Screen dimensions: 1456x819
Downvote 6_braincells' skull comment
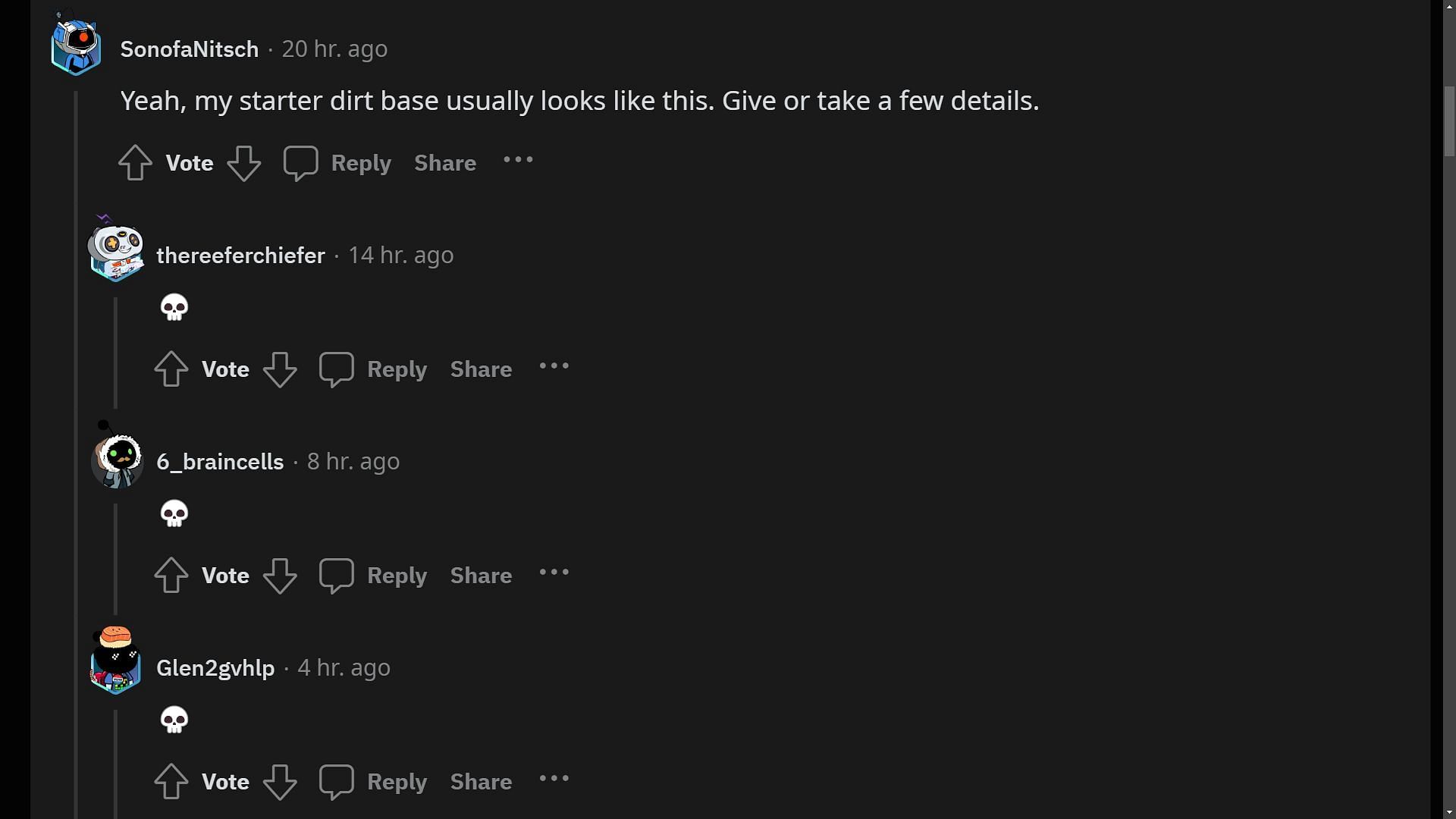point(280,576)
